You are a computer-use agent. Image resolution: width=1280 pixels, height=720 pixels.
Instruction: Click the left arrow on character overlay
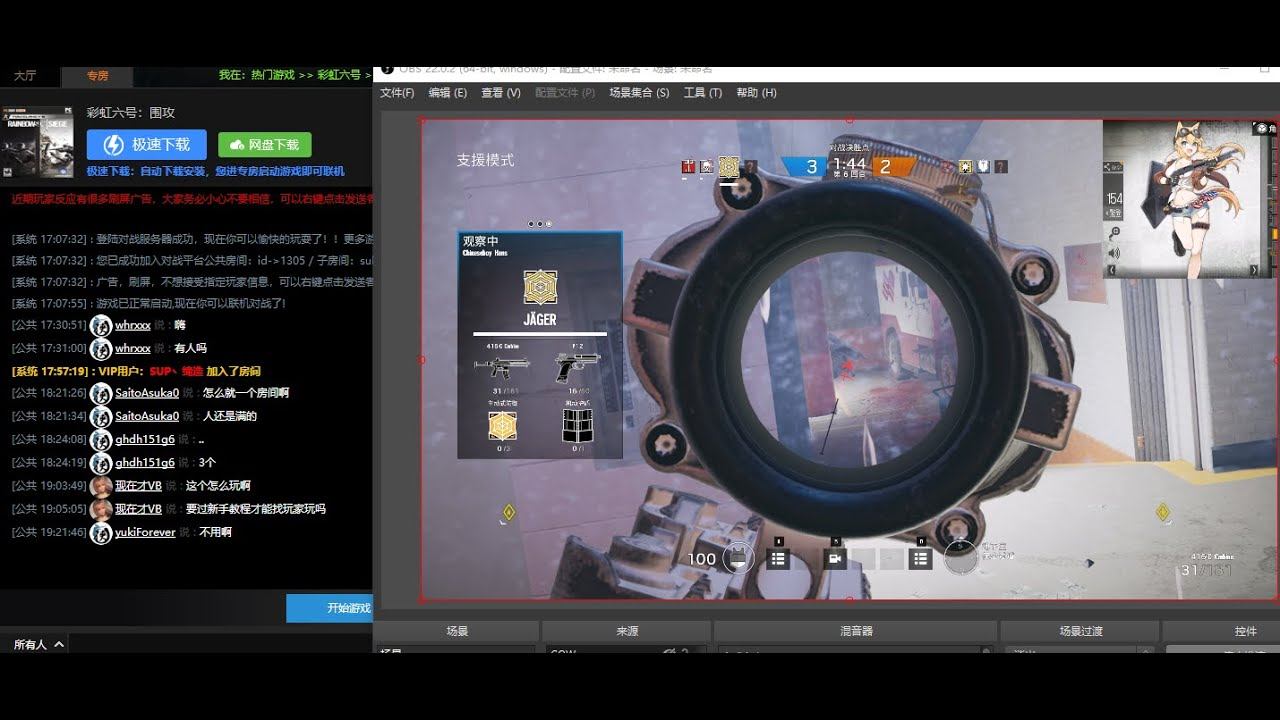pos(1111,270)
